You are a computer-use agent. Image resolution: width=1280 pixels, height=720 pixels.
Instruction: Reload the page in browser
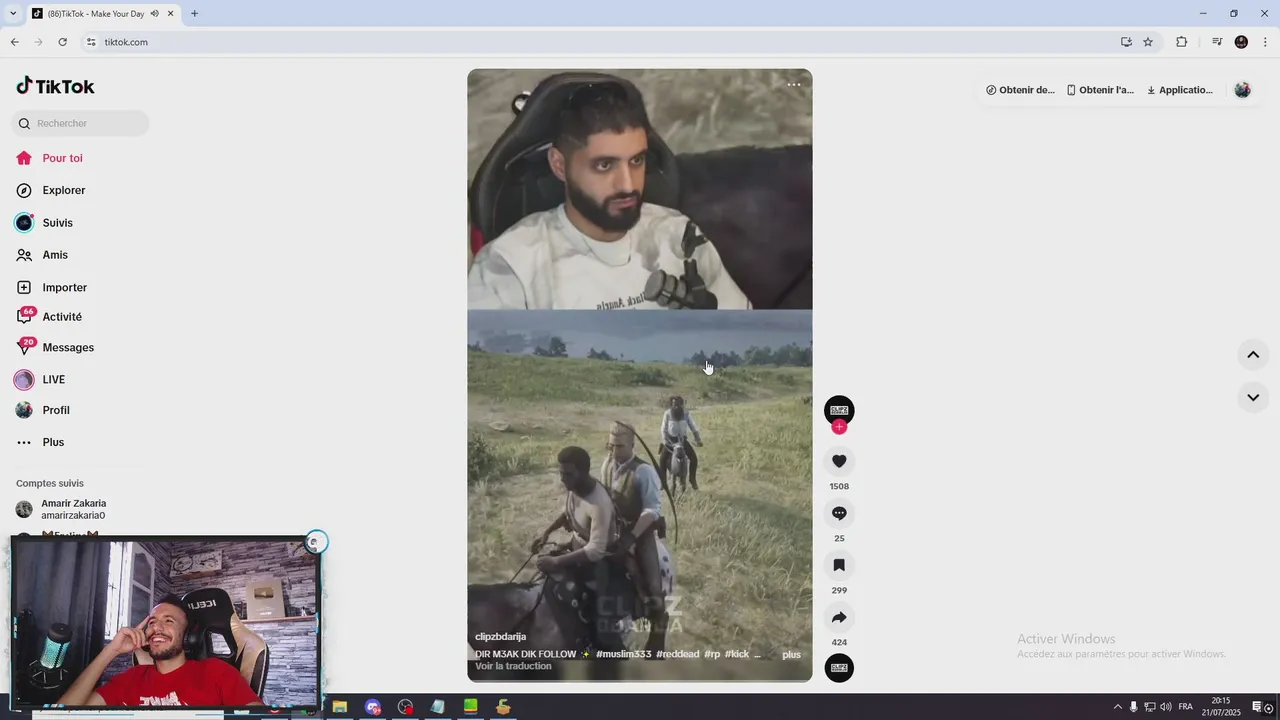pyautogui.click(x=62, y=42)
